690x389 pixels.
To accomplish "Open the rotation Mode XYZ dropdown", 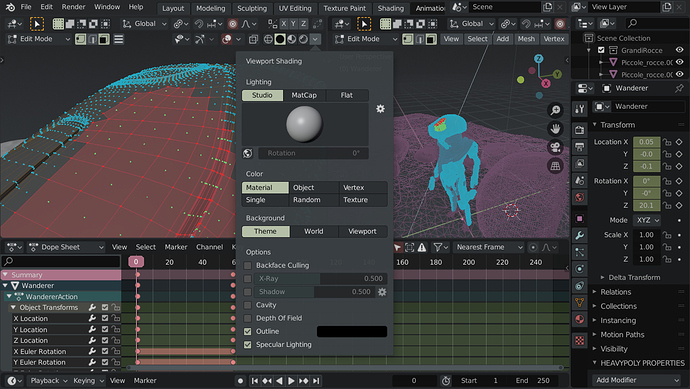I will (647, 220).
